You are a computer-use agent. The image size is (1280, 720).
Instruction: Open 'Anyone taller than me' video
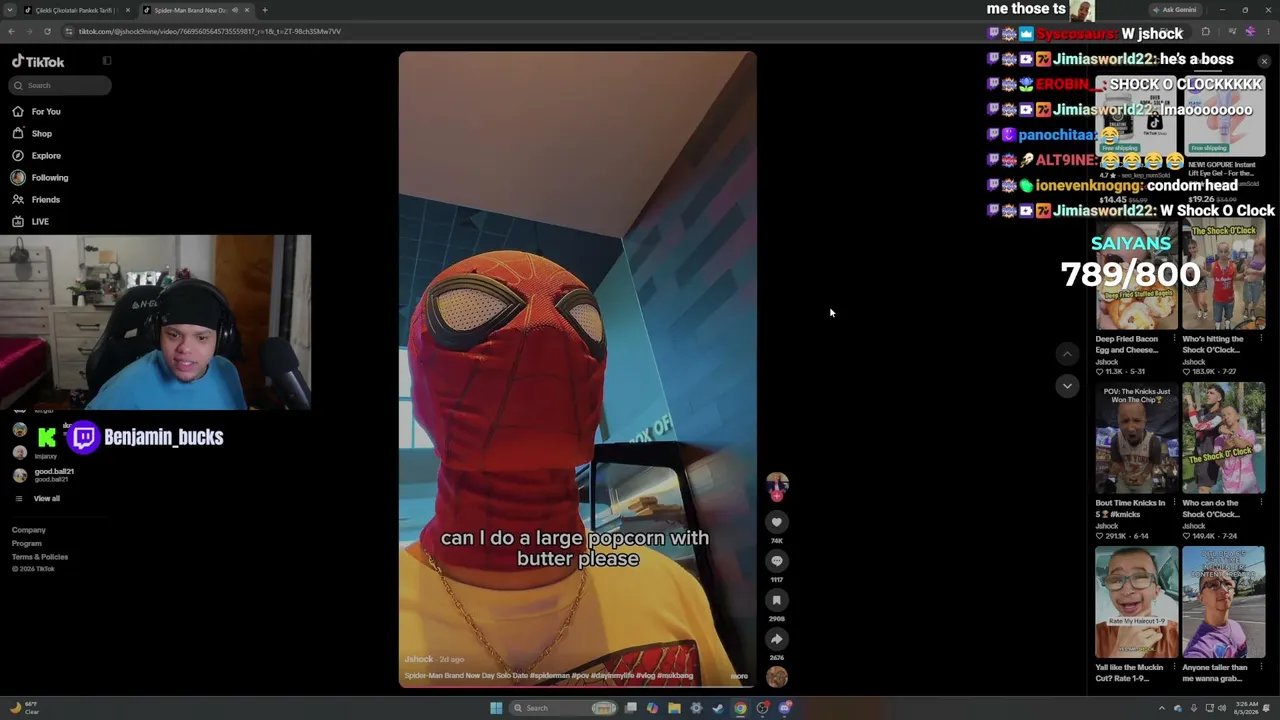point(1223,602)
